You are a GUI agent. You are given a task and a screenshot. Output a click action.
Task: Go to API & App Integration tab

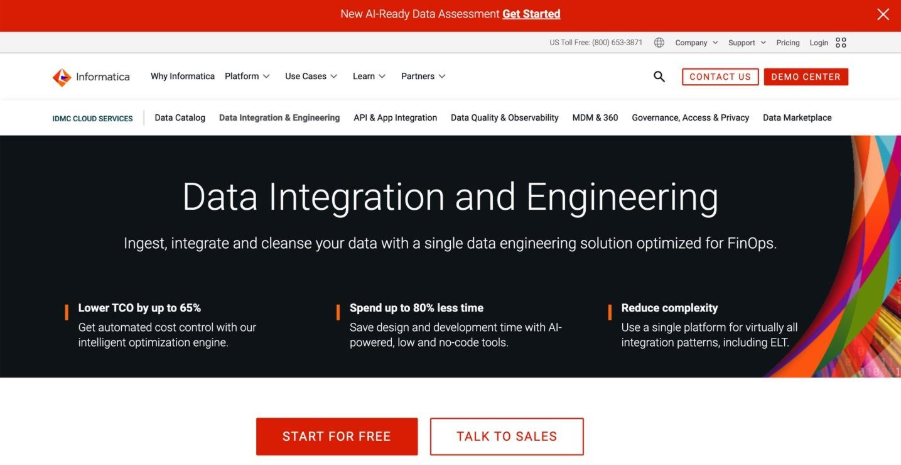pyautogui.click(x=395, y=118)
